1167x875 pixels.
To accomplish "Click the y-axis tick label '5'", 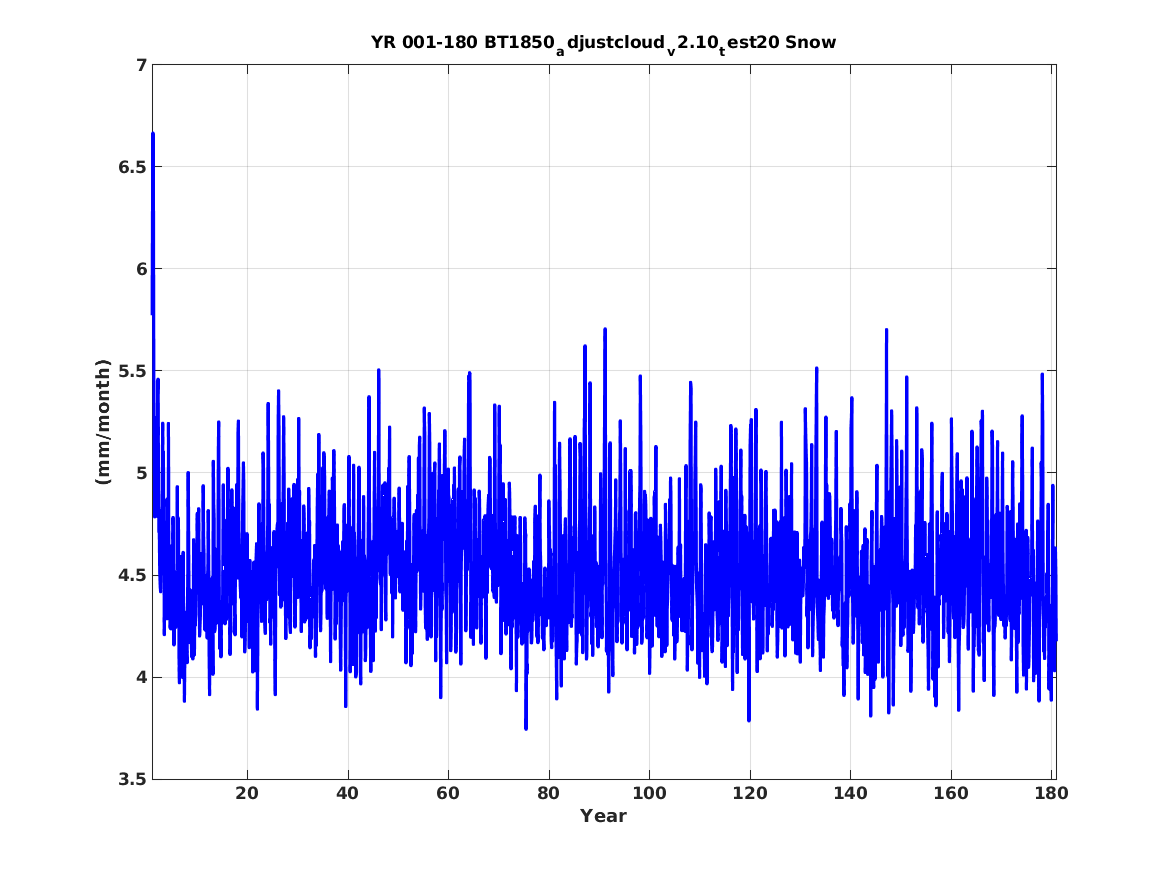I will (x=141, y=473).
